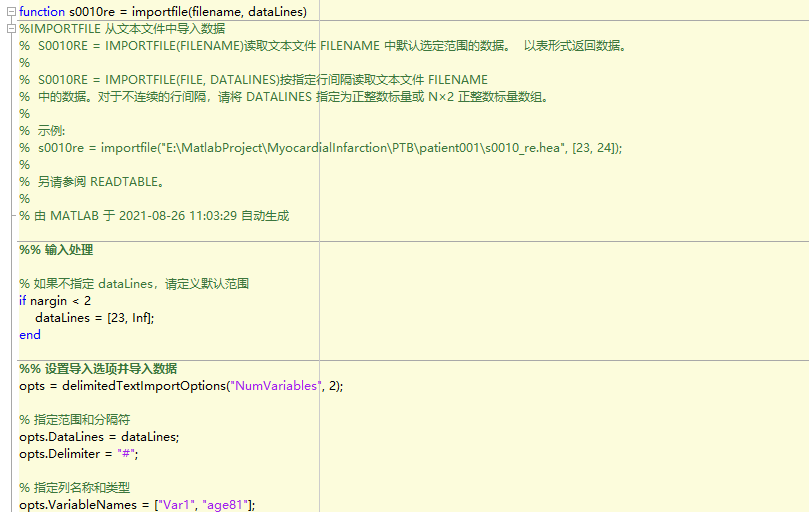The image size is (809, 512).
Task: Click the '% 指定范围和分隔符' comment
Action: tap(75, 420)
